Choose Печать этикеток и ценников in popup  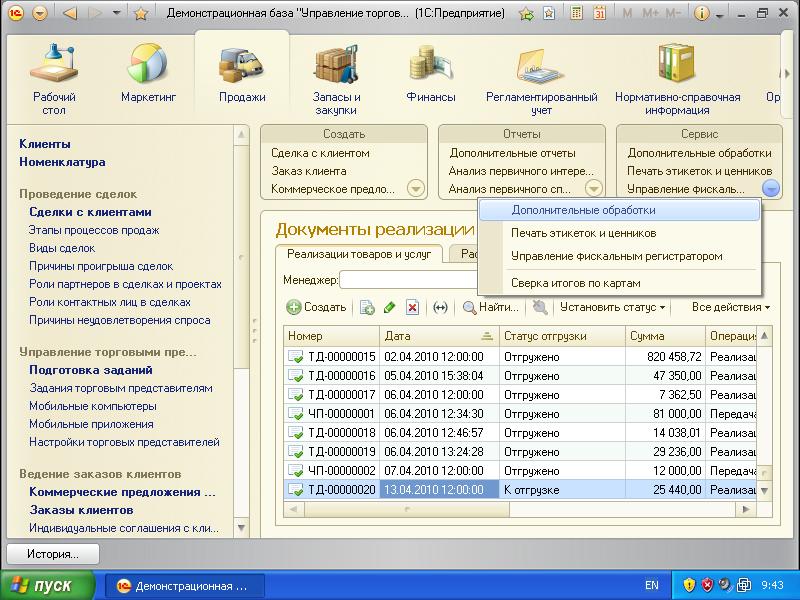(583, 233)
